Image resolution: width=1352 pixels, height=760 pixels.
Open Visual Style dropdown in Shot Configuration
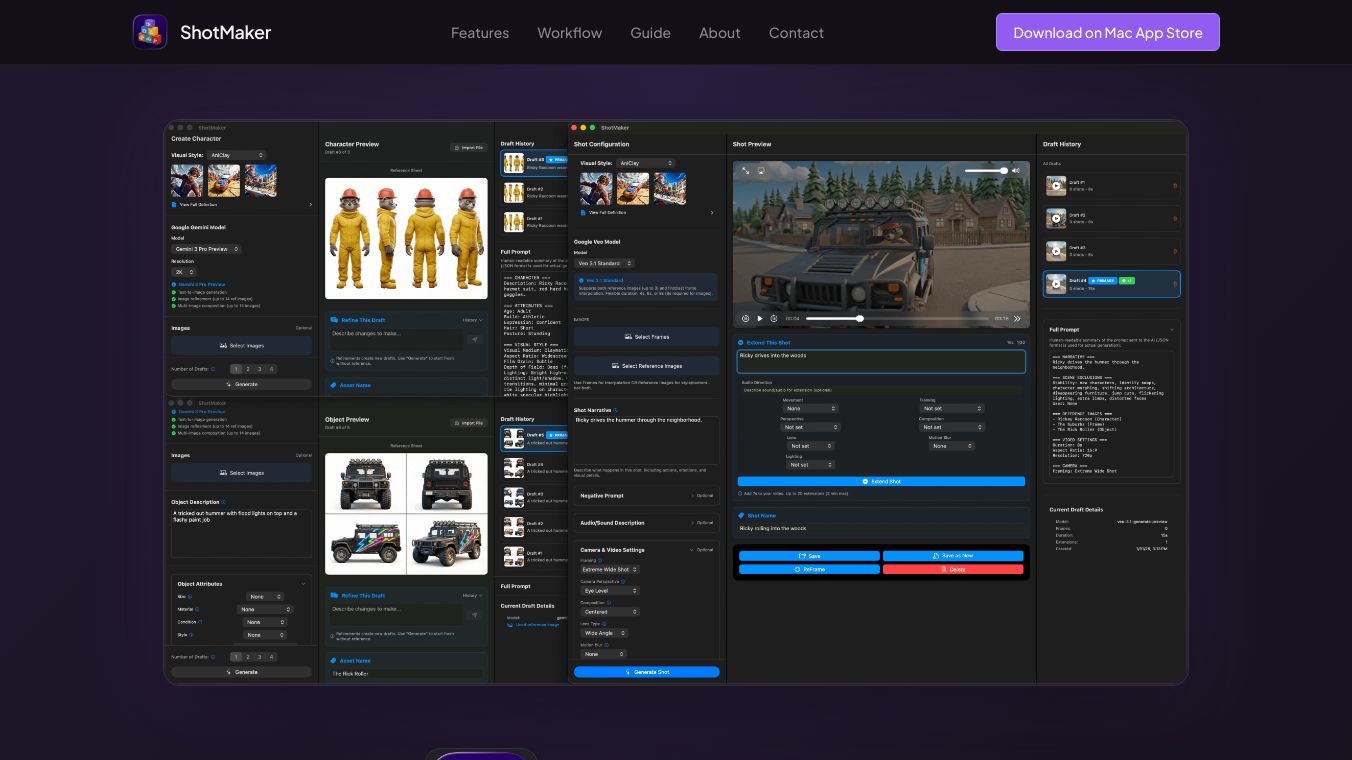(x=645, y=163)
